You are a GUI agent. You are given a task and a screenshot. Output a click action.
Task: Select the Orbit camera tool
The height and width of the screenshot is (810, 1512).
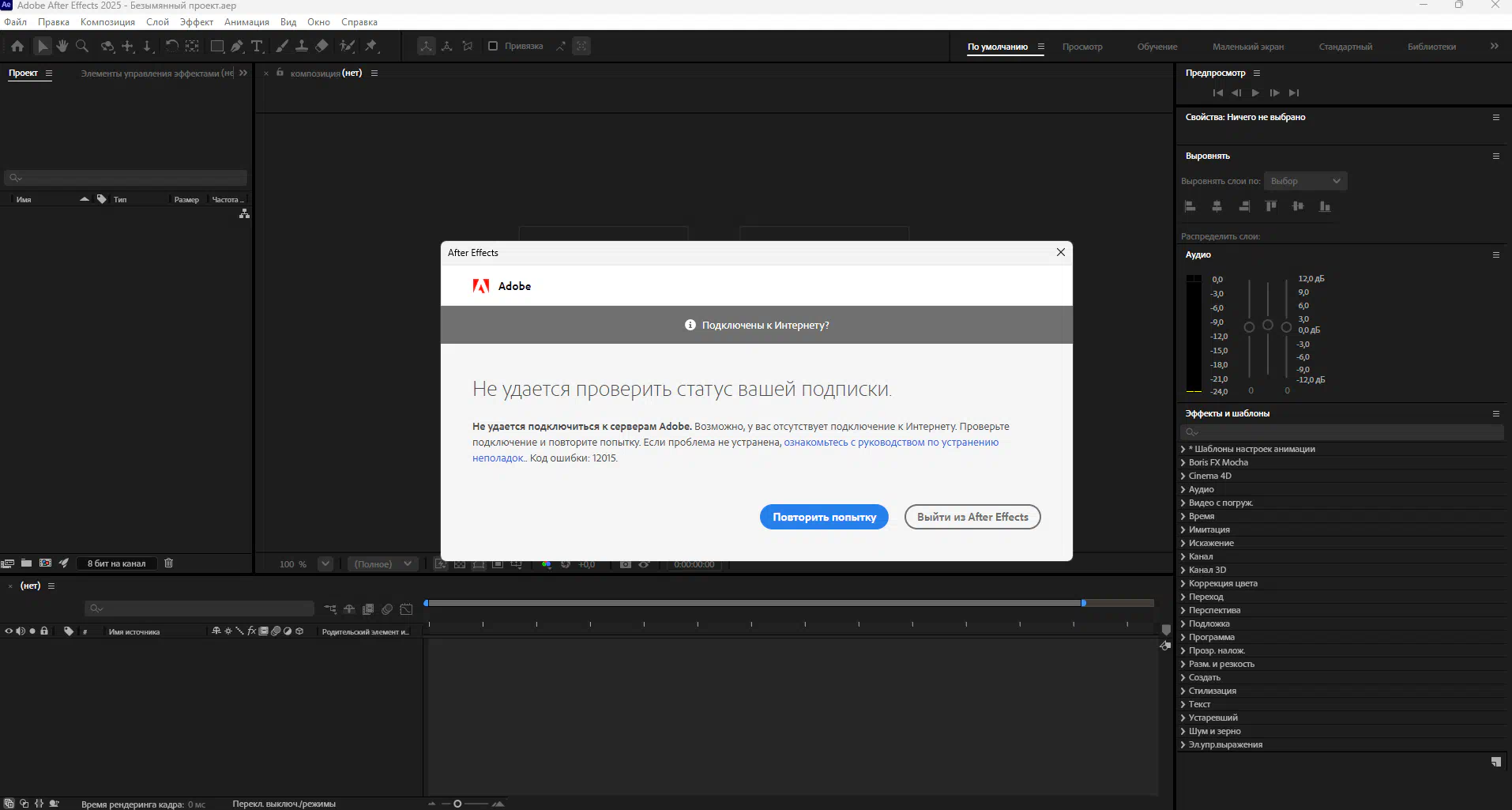click(x=107, y=47)
